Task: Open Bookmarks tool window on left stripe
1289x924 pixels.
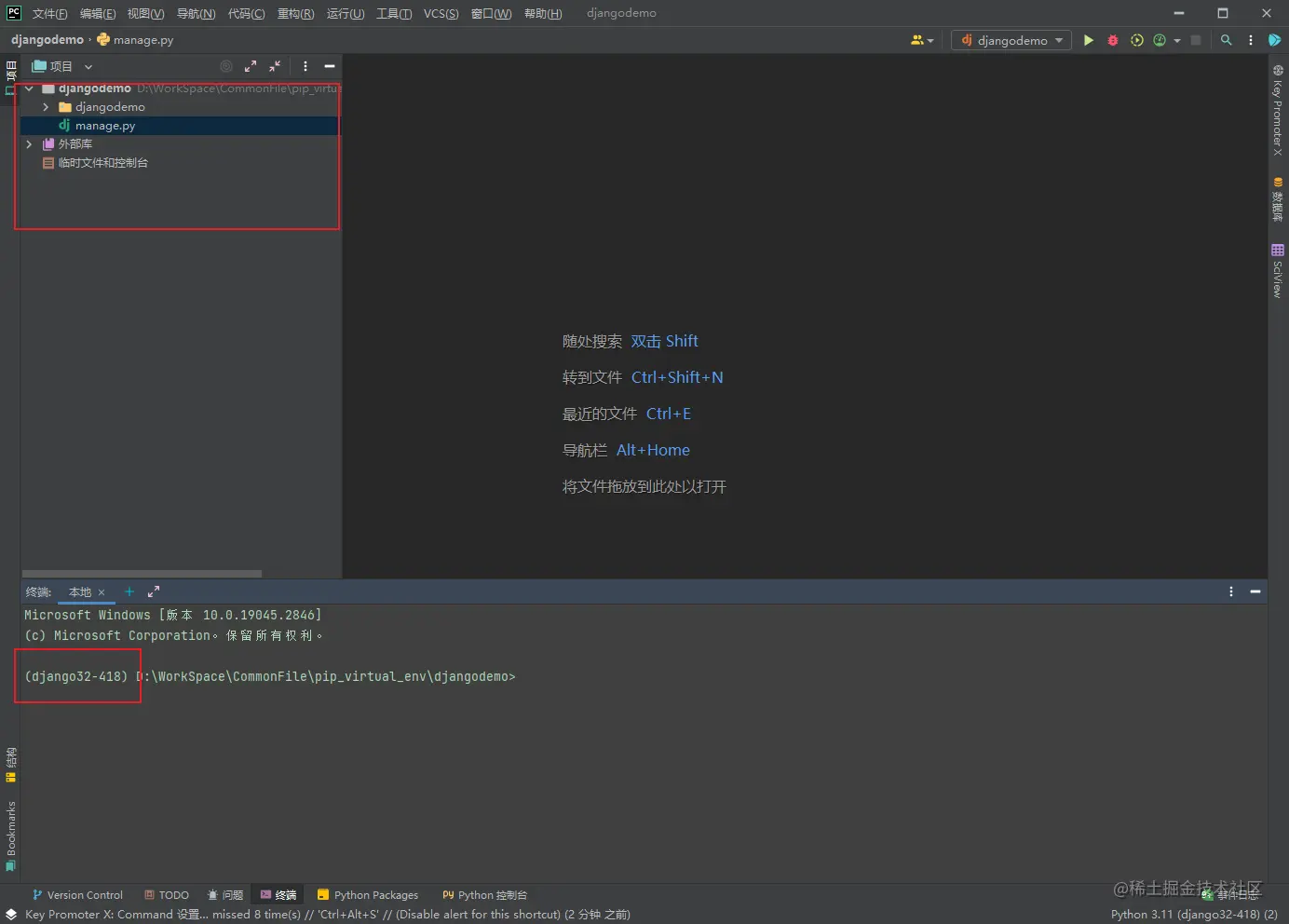Action: pyautogui.click(x=10, y=836)
